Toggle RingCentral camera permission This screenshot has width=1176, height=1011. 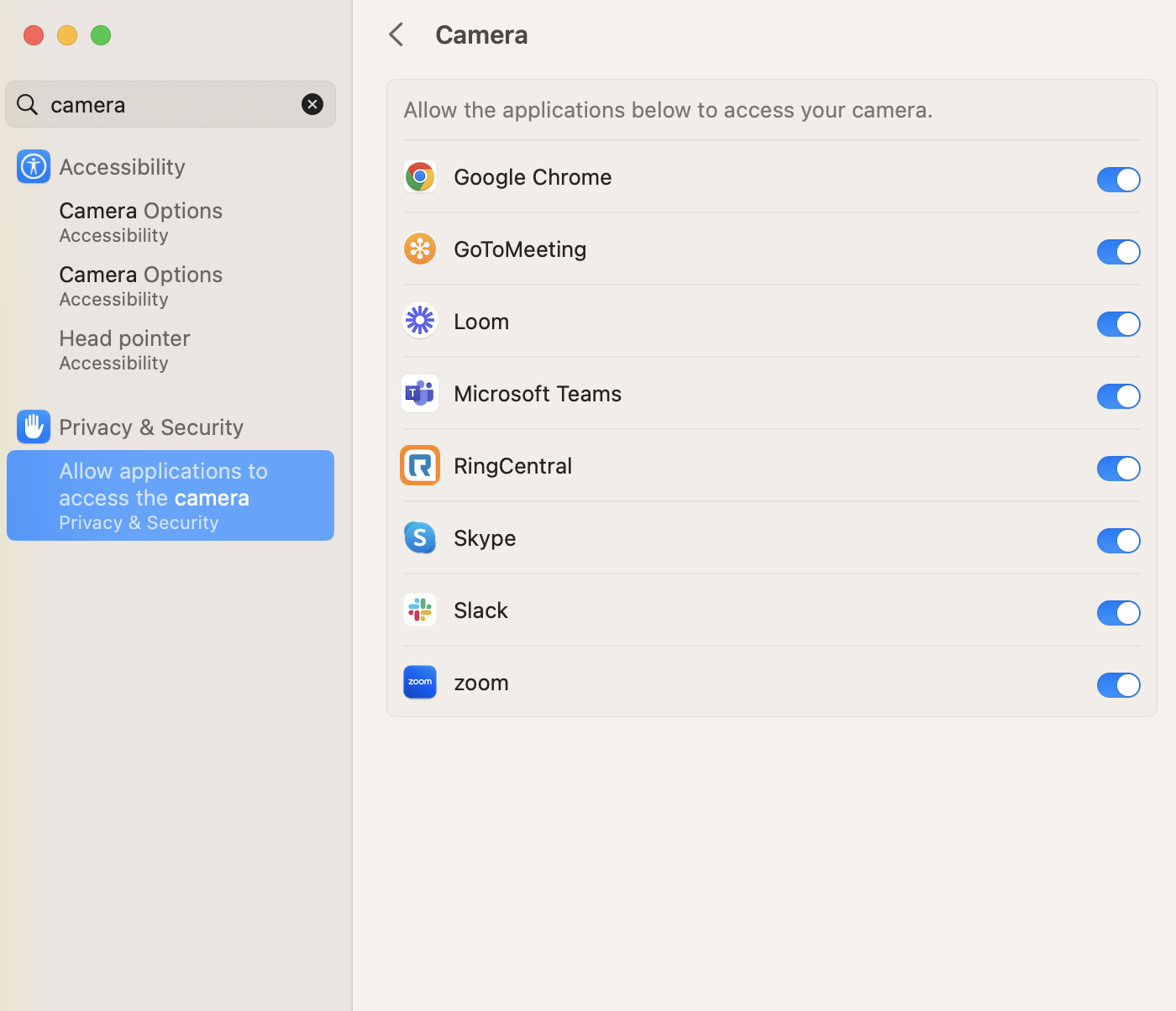click(x=1119, y=468)
